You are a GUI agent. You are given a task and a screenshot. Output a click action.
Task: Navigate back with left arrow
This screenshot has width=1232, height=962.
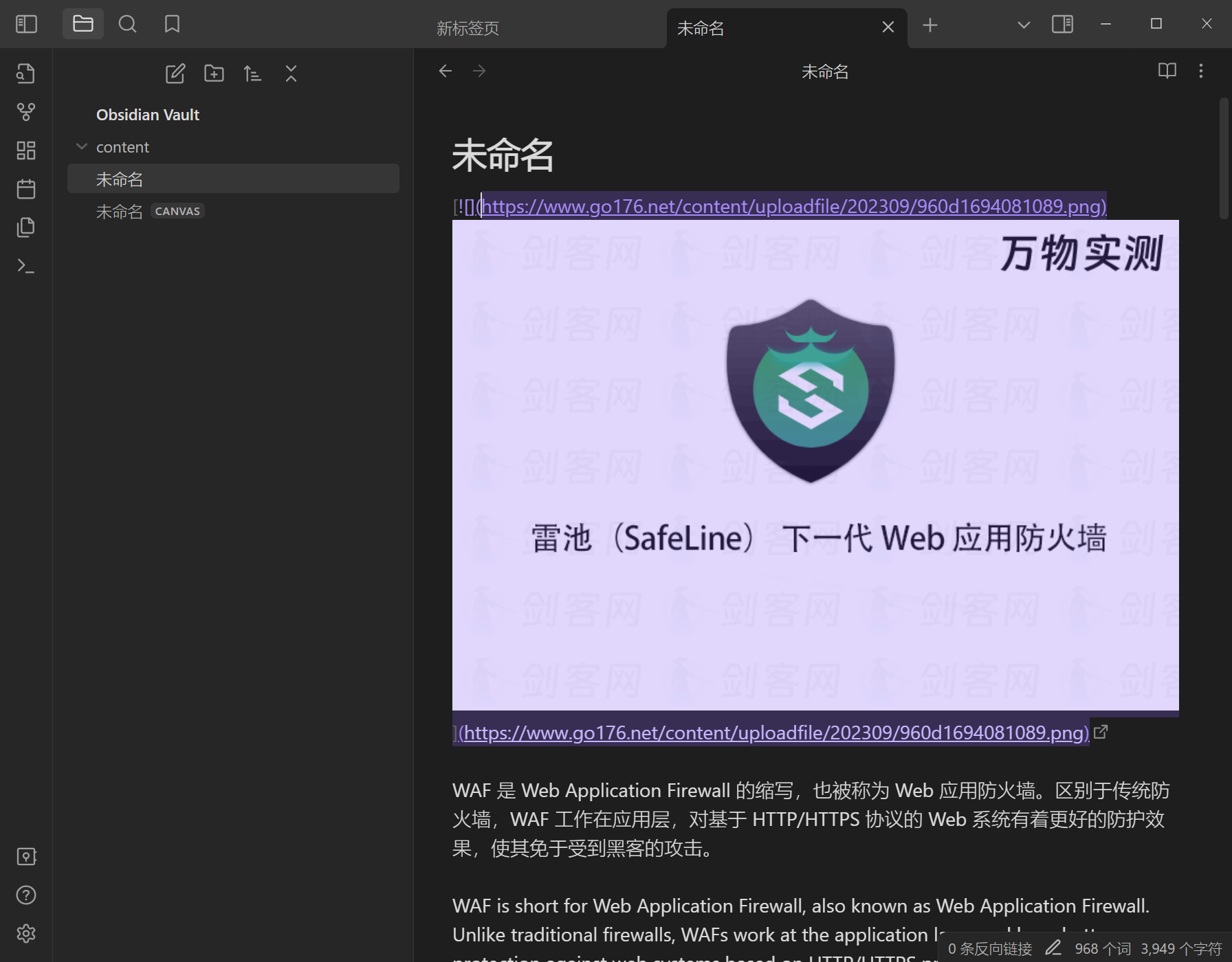point(445,71)
